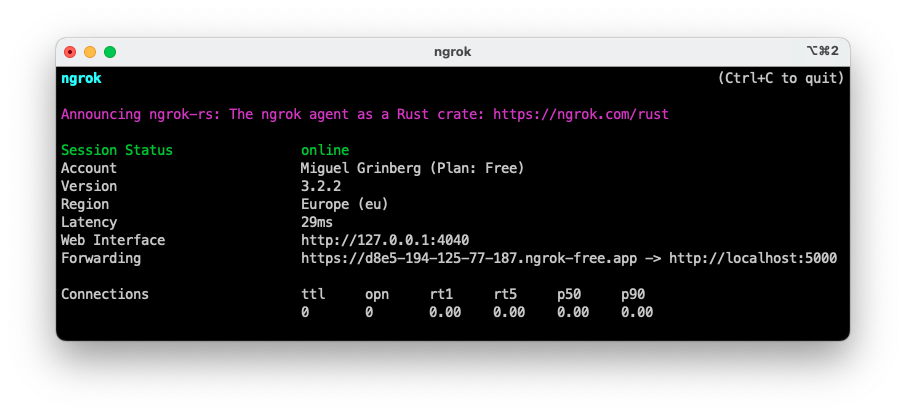Image resolution: width=906 pixels, height=415 pixels.
Task: Click the 0.00 value under p90
Action: pyautogui.click(x=637, y=313)
